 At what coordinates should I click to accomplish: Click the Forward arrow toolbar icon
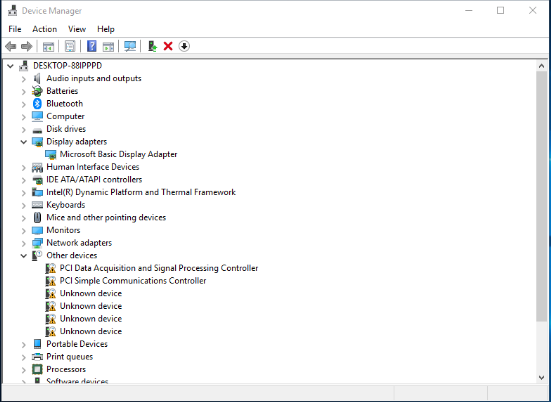tap(27, 46)
